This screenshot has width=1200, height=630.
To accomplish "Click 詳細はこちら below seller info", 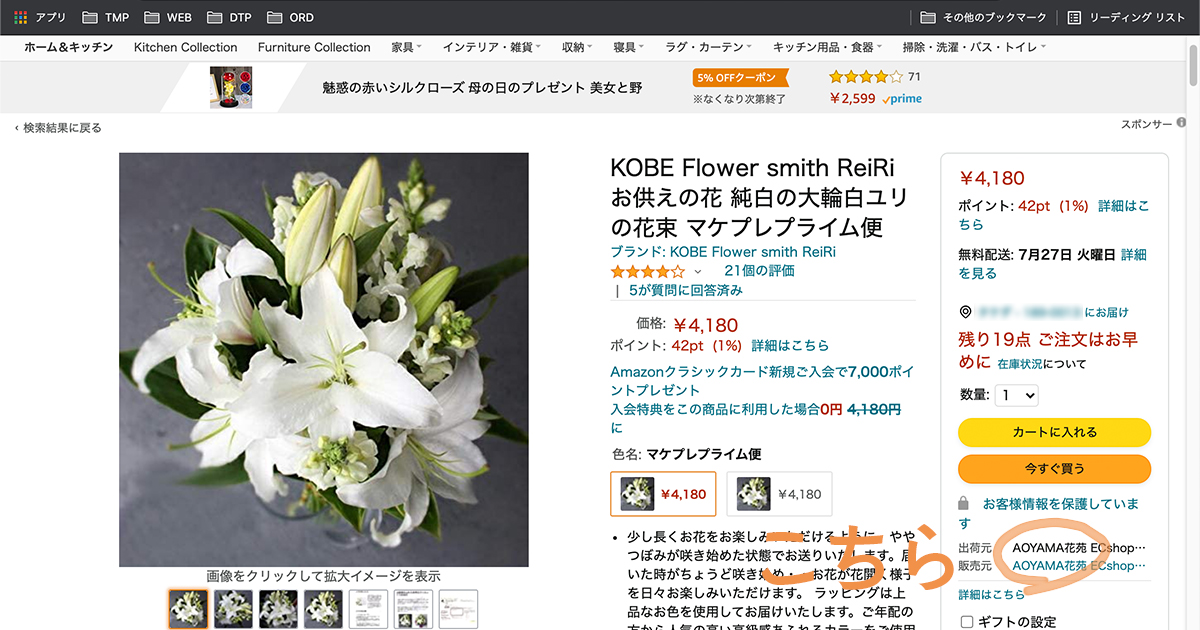I will tap(991, 594).
